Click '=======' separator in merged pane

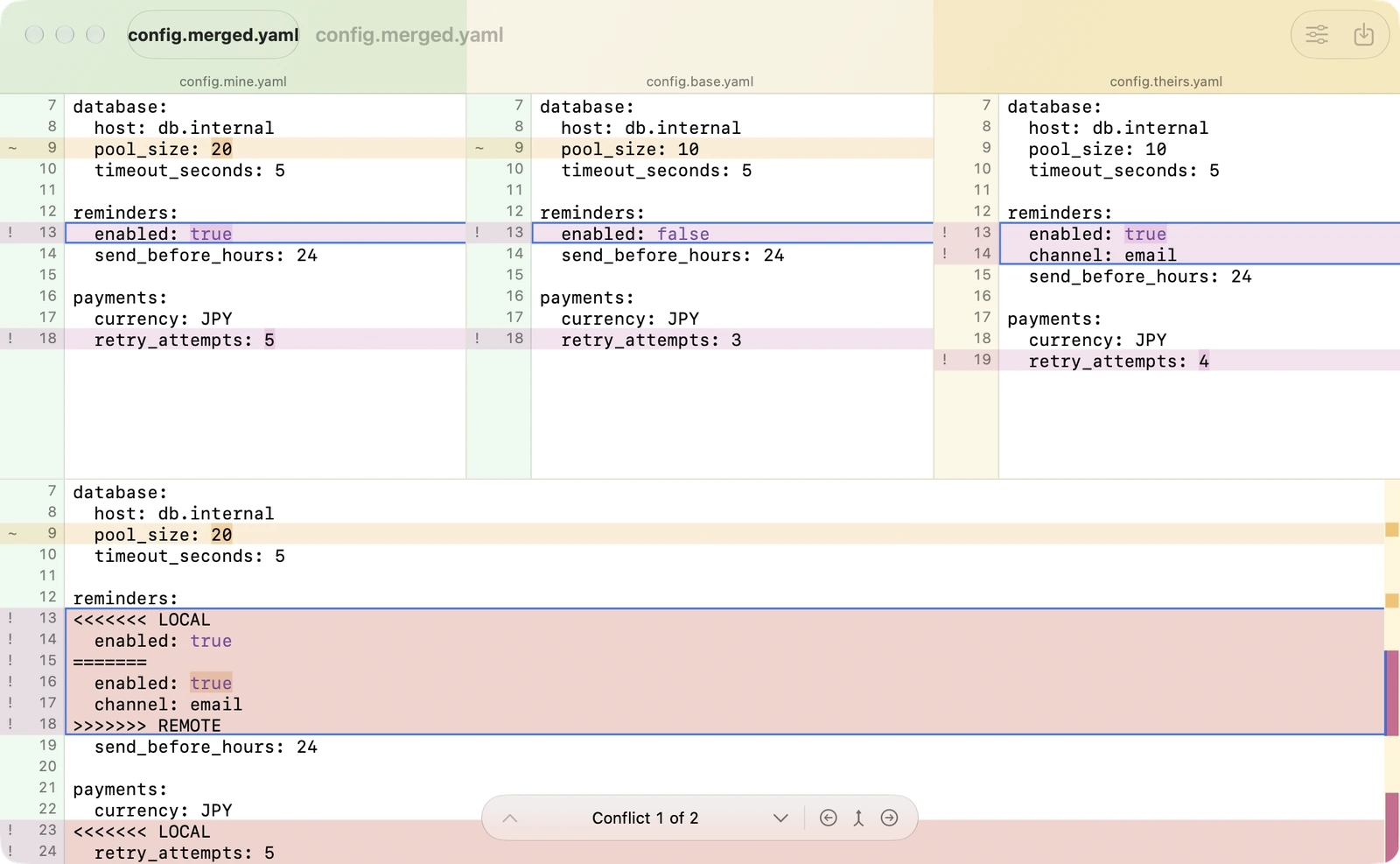click(x=110, y=662)
